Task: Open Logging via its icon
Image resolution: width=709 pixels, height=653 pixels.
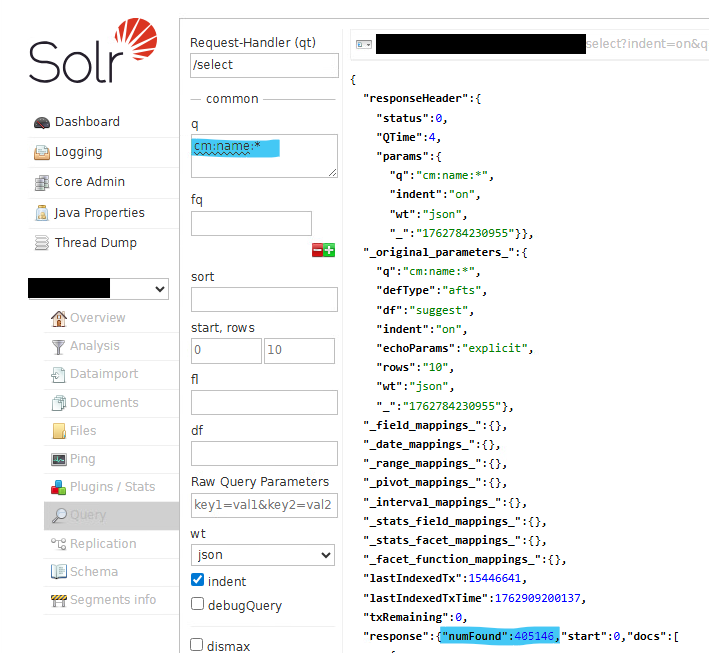Action: (x=41, y=153)
